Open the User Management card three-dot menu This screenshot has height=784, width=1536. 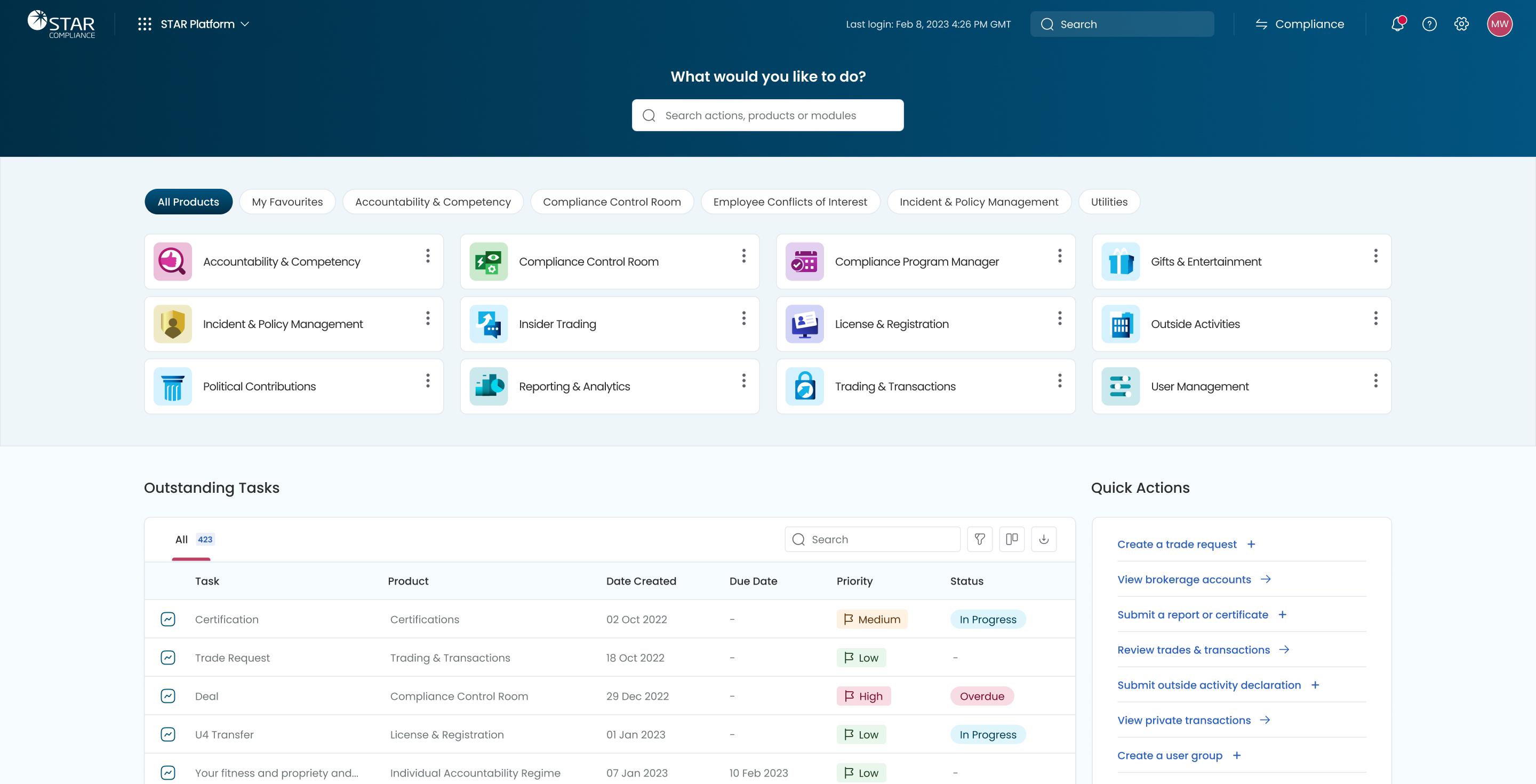pyautogui.click(x=1375, y=381)
